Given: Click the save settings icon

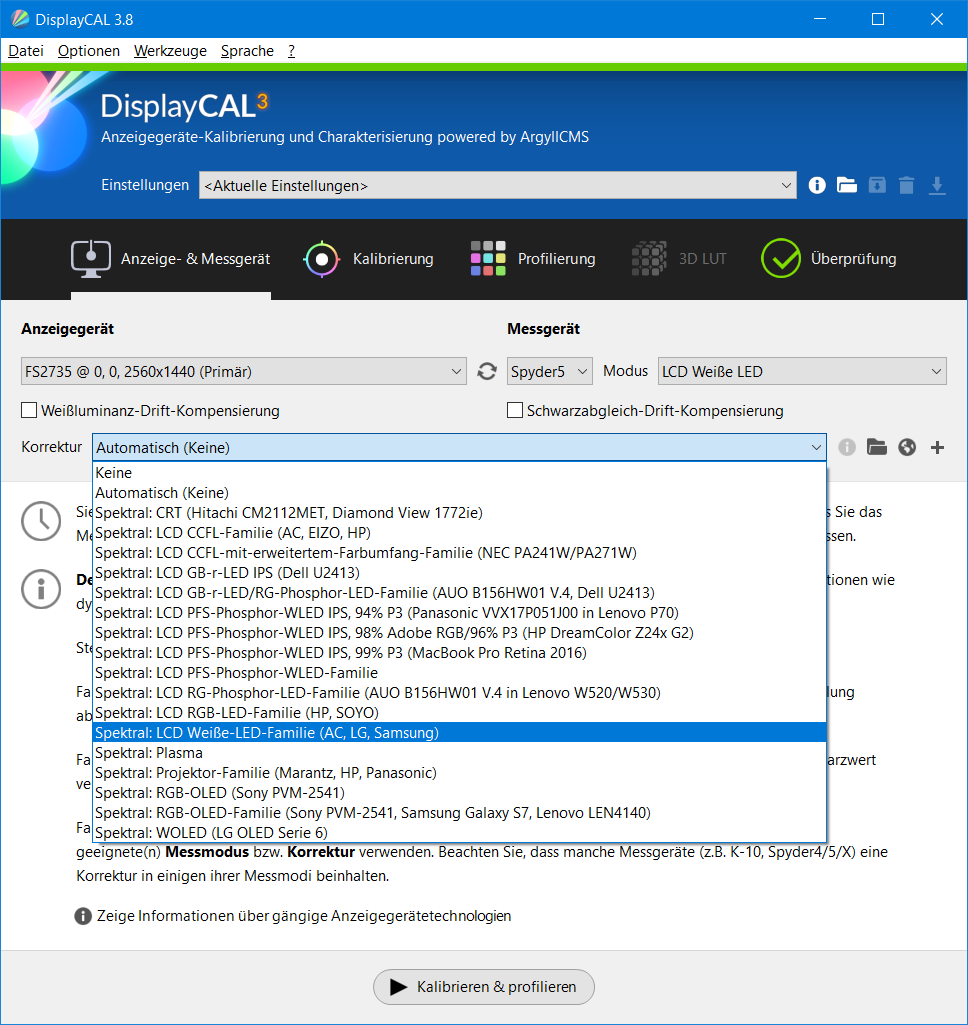Looking at the screenshot, I should 876,186.
